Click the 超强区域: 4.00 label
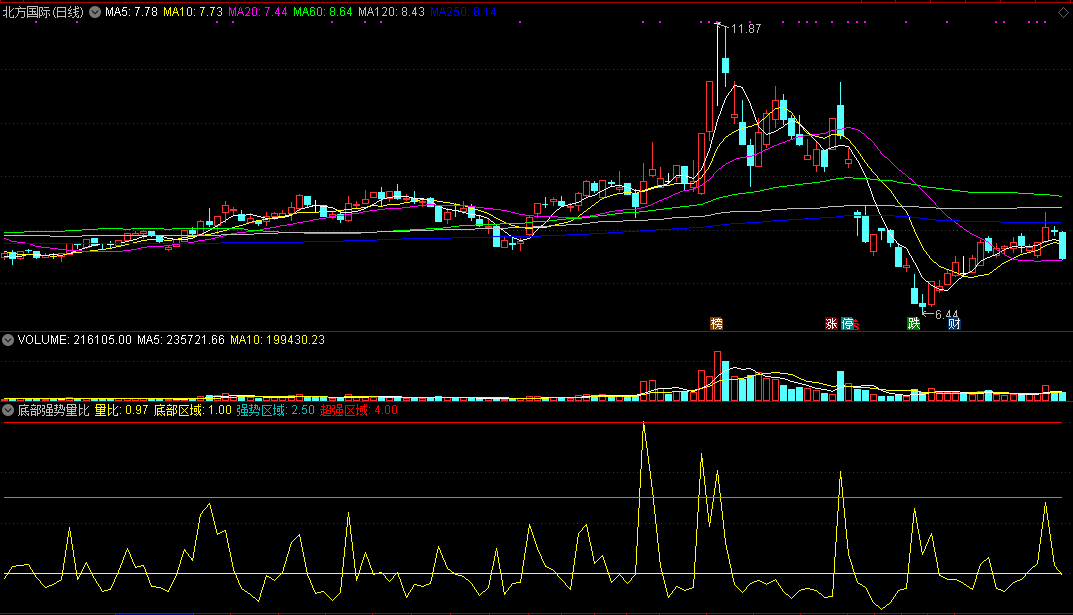 point(359,410)
